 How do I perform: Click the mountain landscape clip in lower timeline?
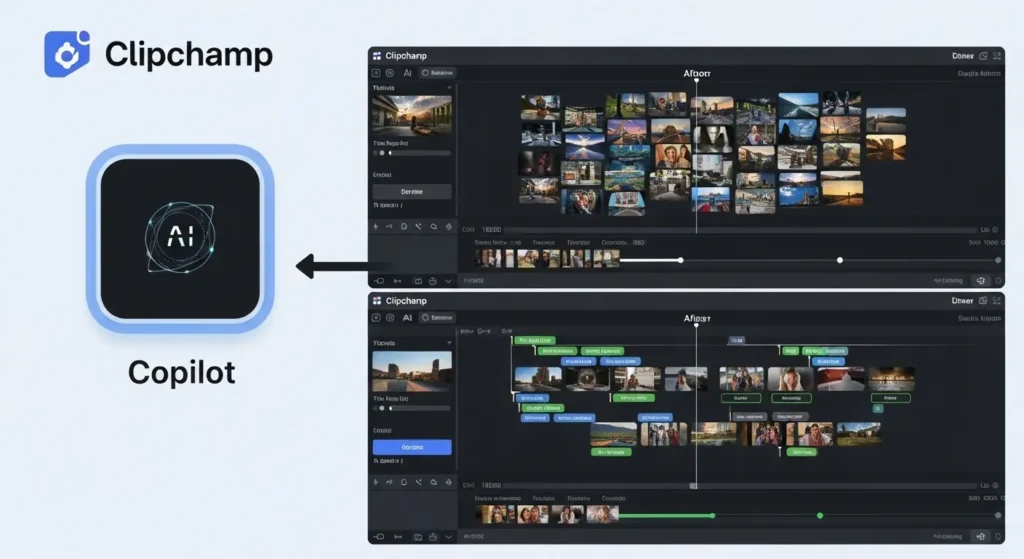tap(613, 434)
